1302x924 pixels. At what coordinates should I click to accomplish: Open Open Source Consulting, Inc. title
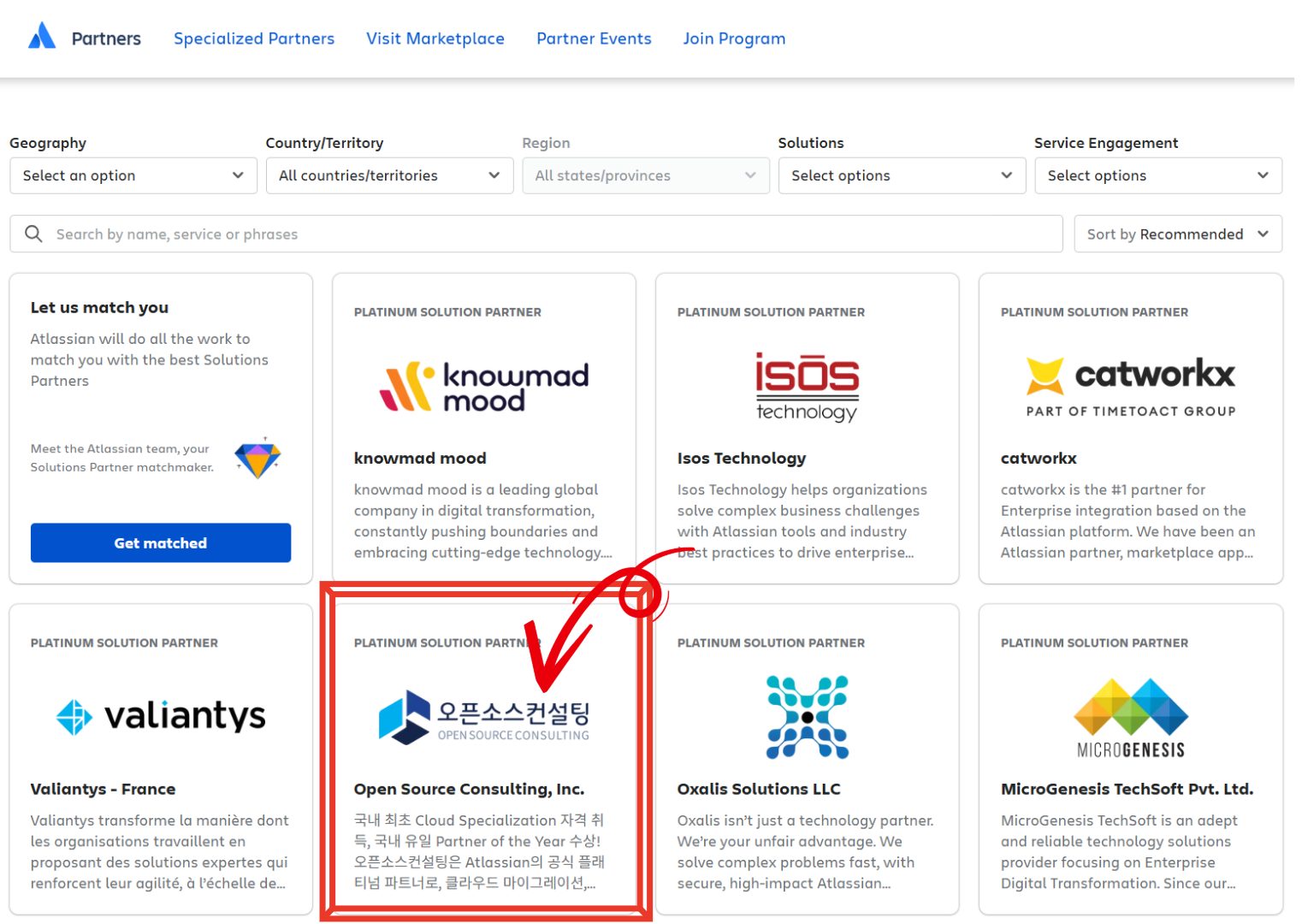coord(470,789)
